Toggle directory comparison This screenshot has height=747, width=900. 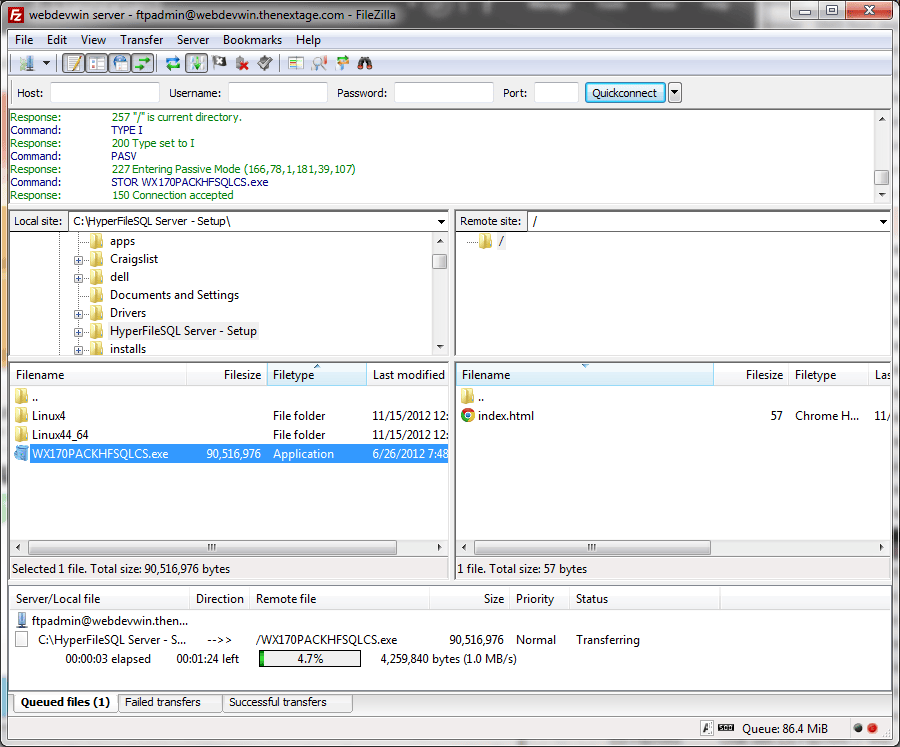[x=319, y=63]
